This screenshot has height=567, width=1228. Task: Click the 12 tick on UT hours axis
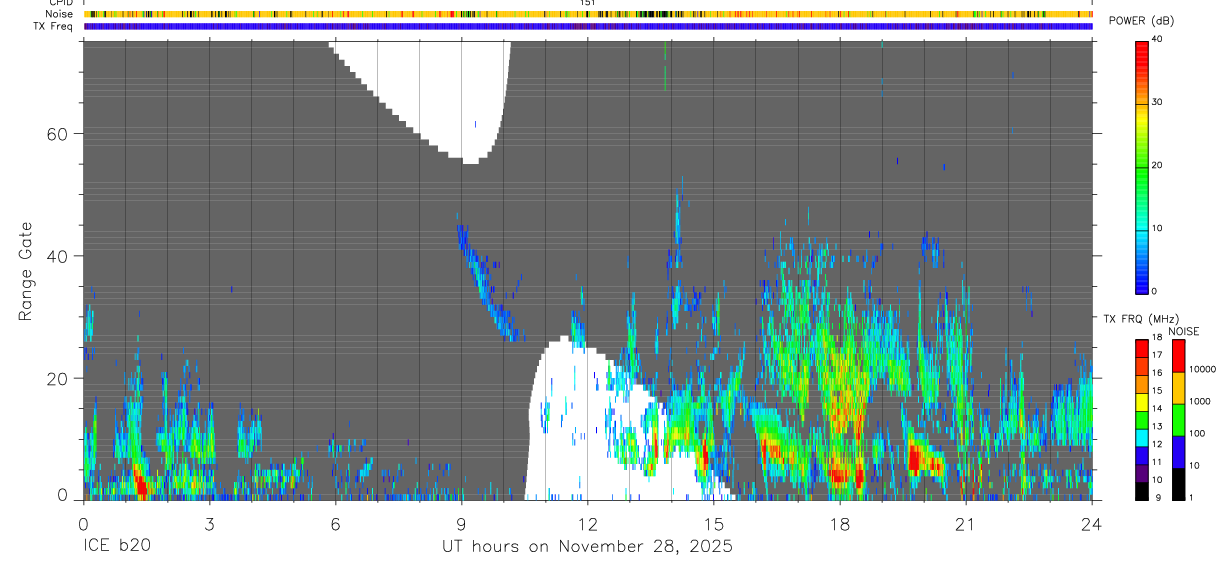coord(587,523)
